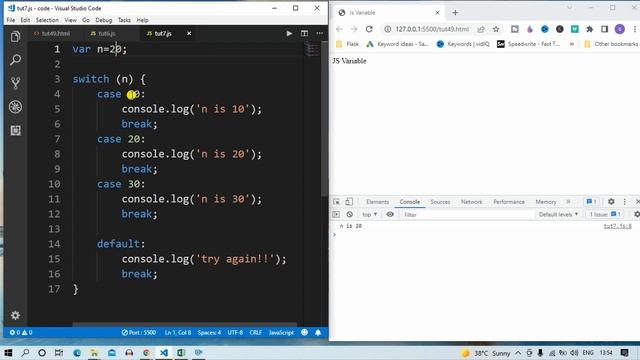Expand the hidden bookmarks chevron
Viewport: 640px width, 360px height.
pos(572,44)
